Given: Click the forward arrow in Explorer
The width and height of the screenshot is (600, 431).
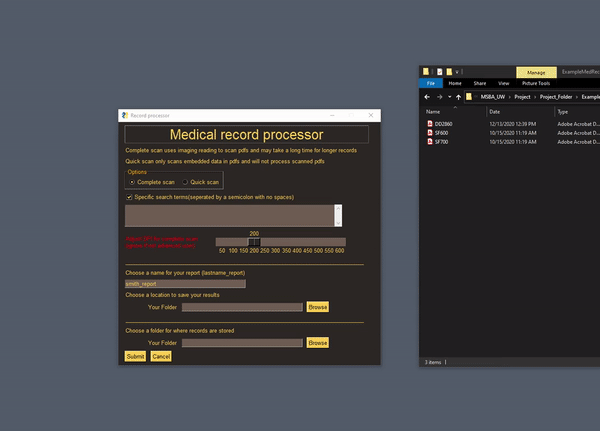Looking at the screenshot, I should [438, 97].
